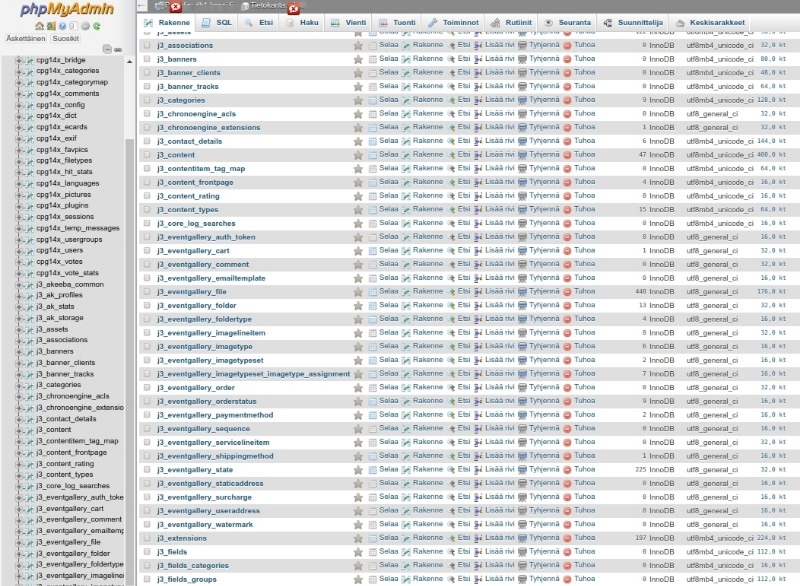The image size is (800, 586).
Task: Click the collapse-all icon in navigation panel
Action: click(107, 48)
